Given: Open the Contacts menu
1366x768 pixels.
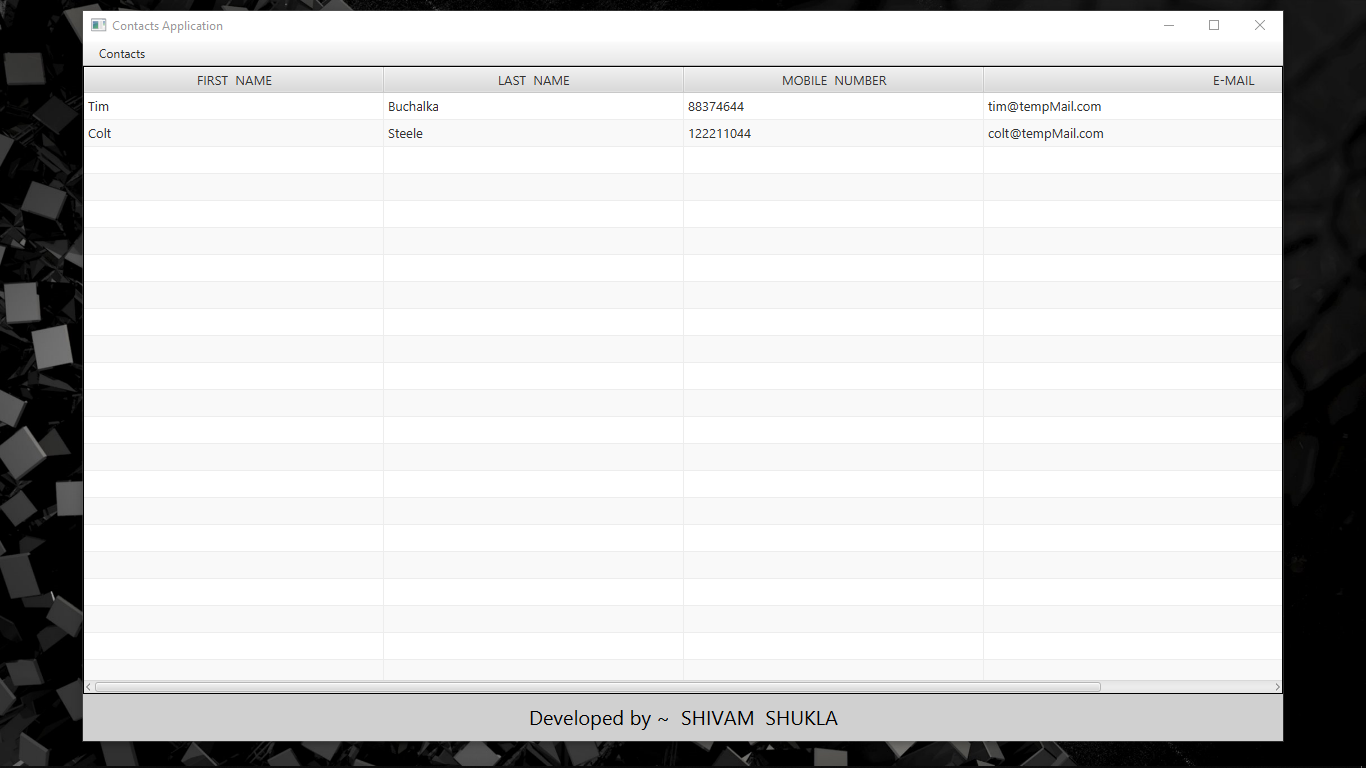Looking at the screenshot, I should tap(120, 53).
